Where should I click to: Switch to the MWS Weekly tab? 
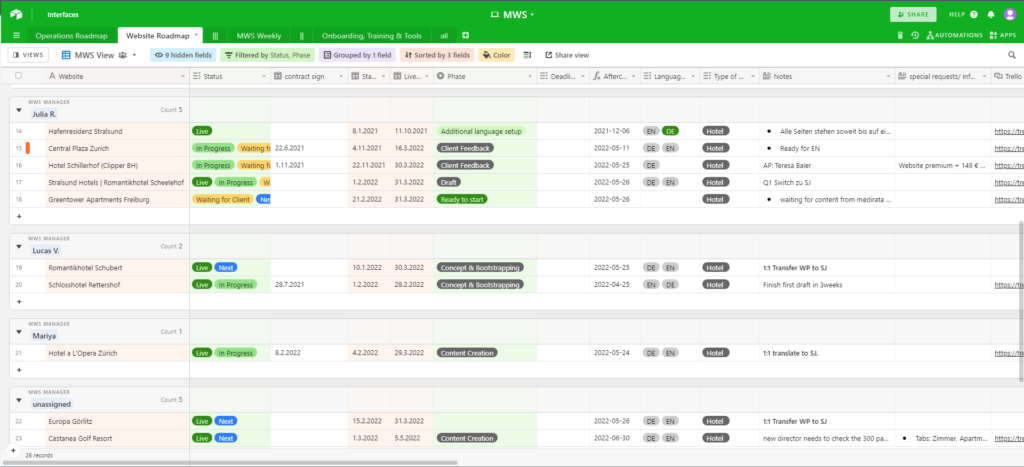tap(258, 35)
